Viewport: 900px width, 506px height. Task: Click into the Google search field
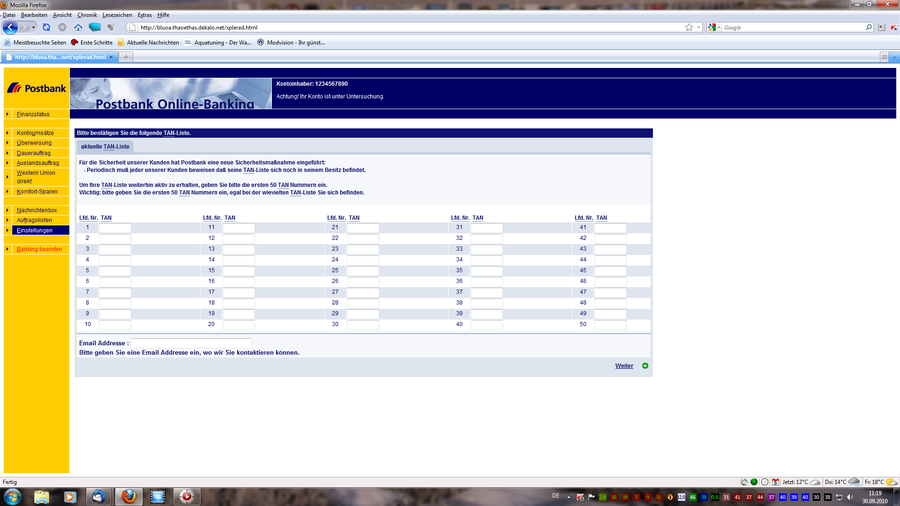click(x=793, y=27)
